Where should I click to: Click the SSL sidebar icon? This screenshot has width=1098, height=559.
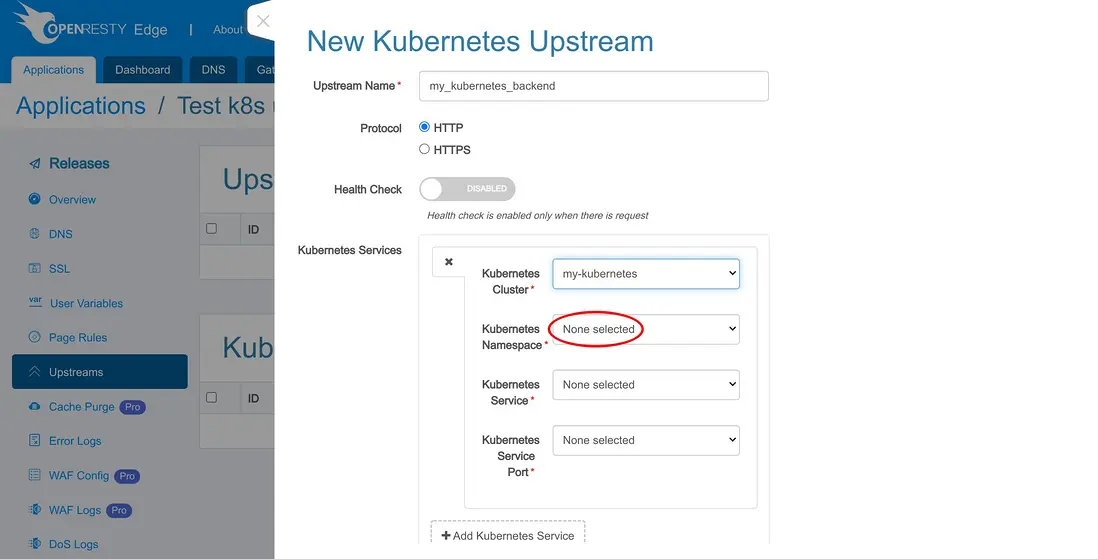pyautogui.click(x=35, y=268)
